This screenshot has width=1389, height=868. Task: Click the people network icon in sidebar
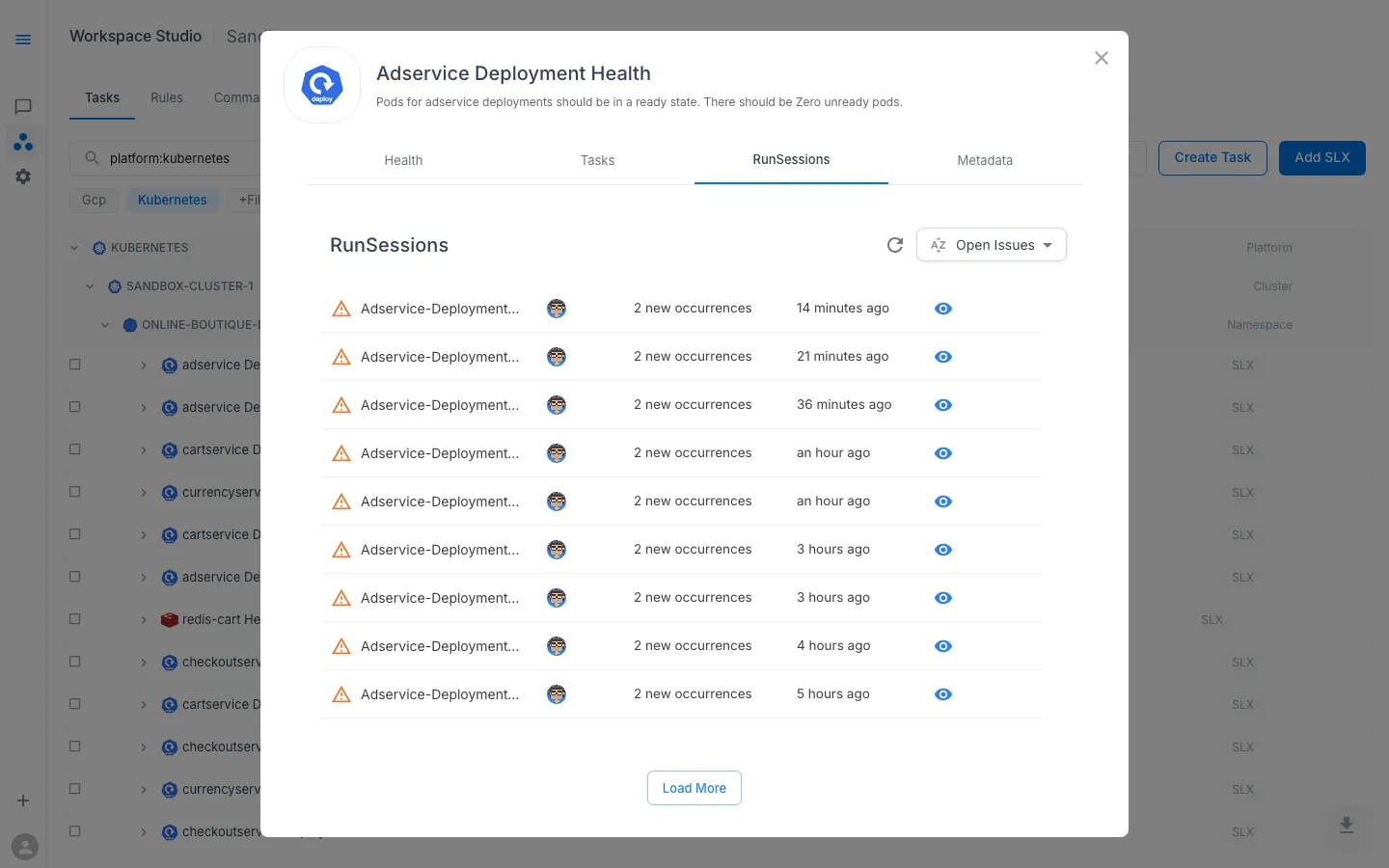click(23, 142)
